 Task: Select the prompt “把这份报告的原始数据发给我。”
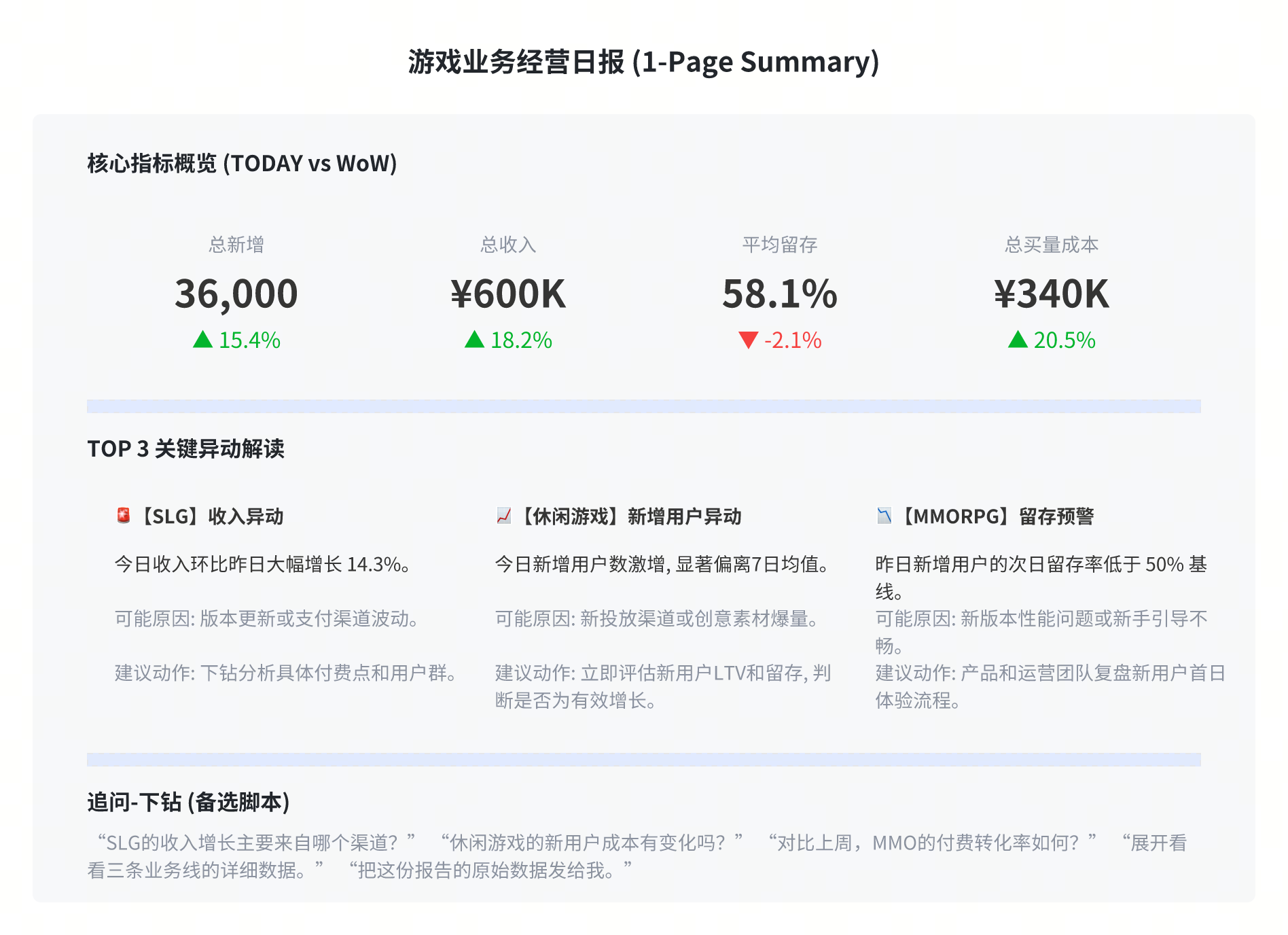490,870
